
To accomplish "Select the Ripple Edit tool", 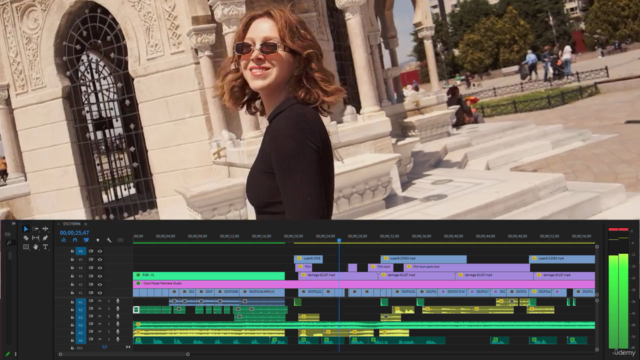I will [45, 229].
